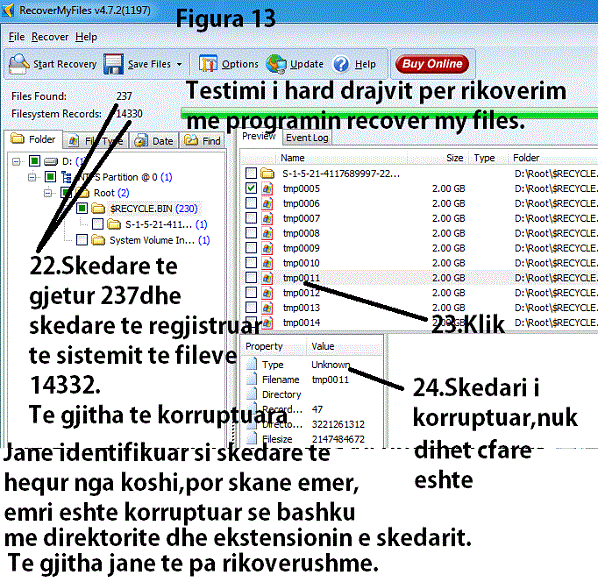598x582 pixels.
Task: Click the Filesize value 2147484672
Action: coord(338,439)
